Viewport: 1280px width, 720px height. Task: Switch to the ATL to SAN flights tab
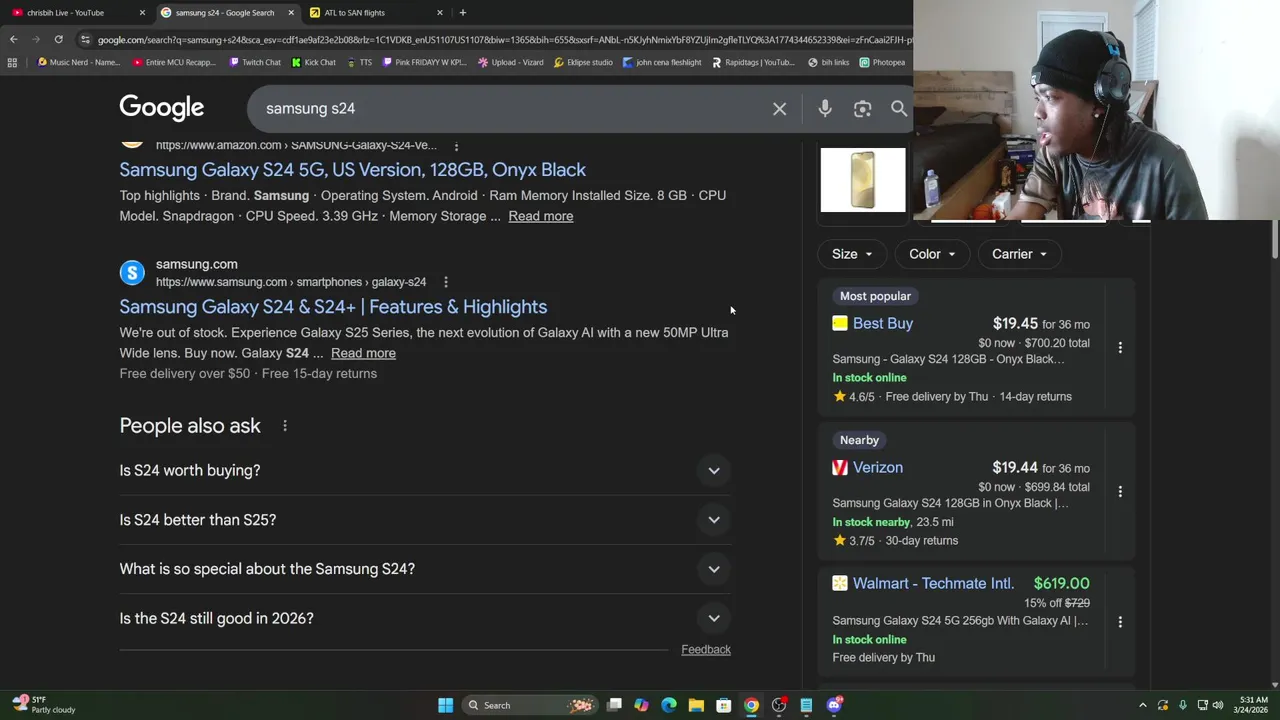point(370,13)
